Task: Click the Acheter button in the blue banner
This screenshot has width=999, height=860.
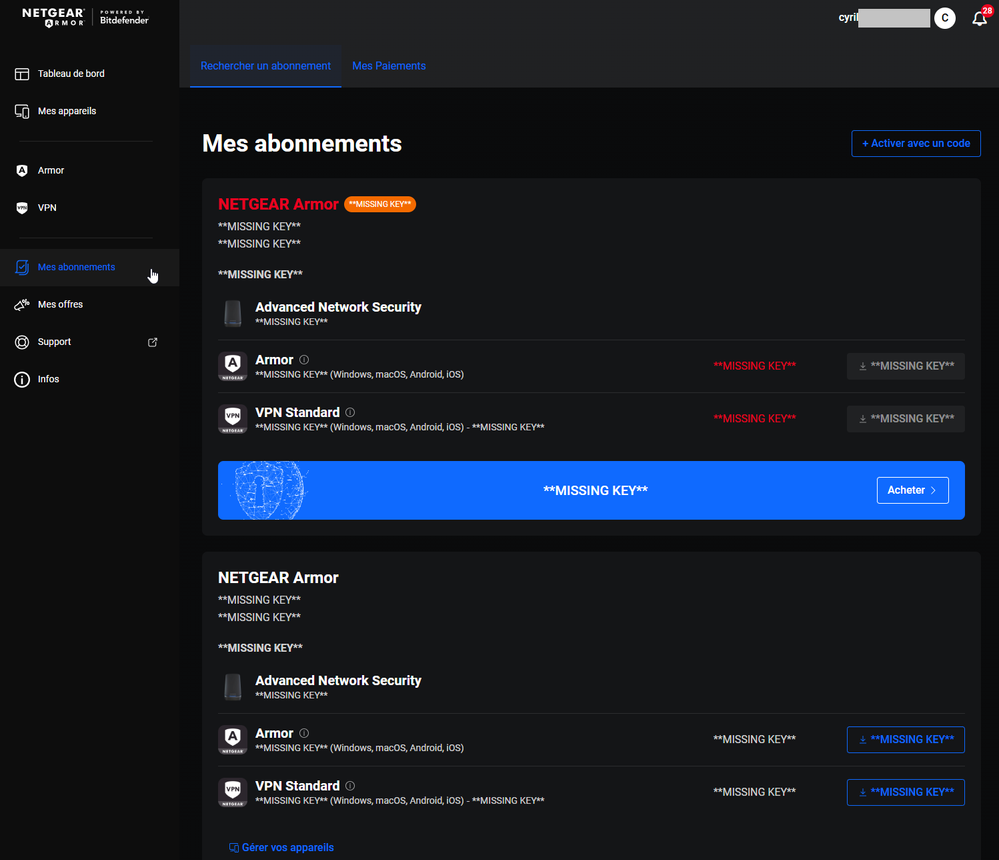Action: pos(912,491)
